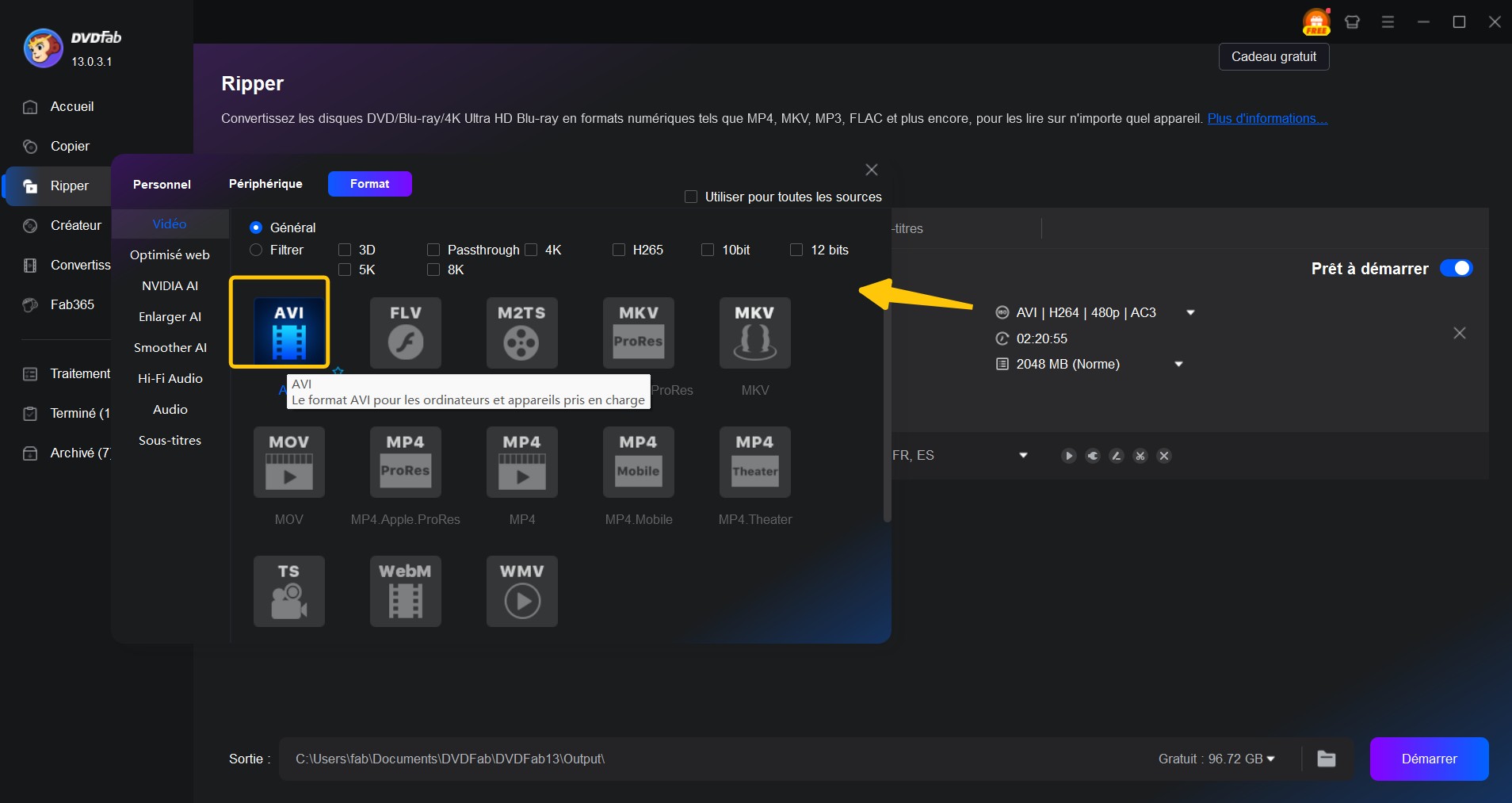
Task: Select the Filtrer radio button
Action: coord(256,250)
